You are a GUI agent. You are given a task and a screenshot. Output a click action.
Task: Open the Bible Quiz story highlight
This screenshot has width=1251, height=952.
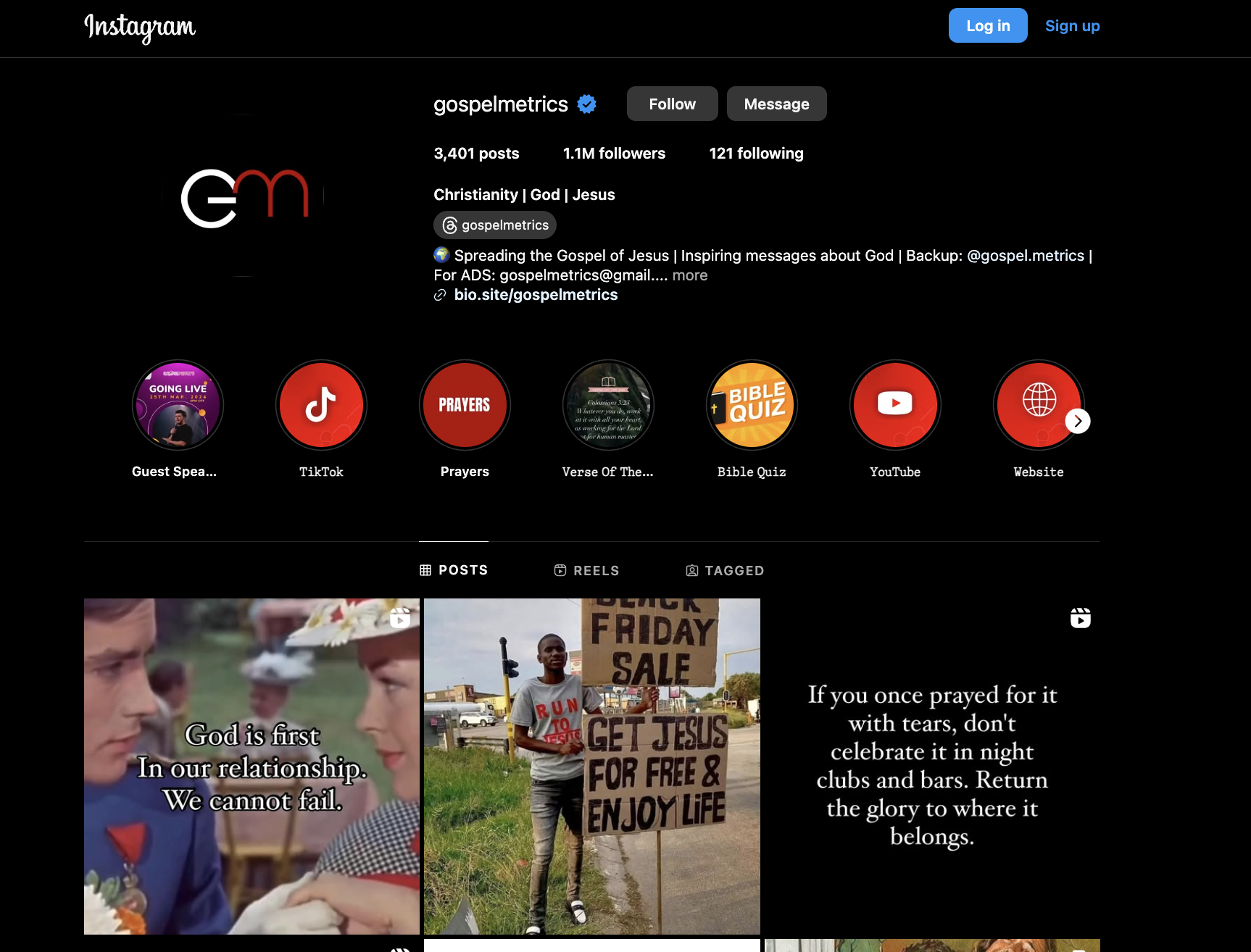point(752,405)
